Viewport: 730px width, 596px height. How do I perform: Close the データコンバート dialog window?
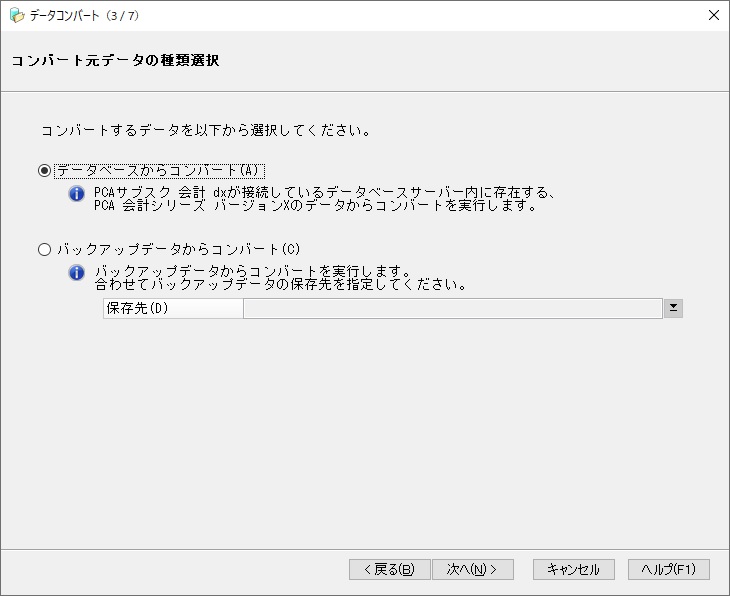[713, 15]
